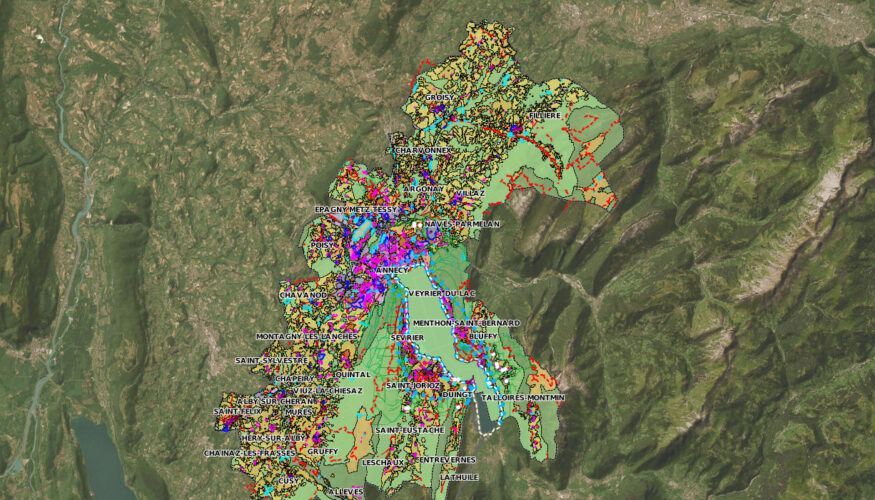Viewport: 875px width, 500px height.
Task: Select the SAINT-SYLVESTRE label
Action: [x=272, y=361]
